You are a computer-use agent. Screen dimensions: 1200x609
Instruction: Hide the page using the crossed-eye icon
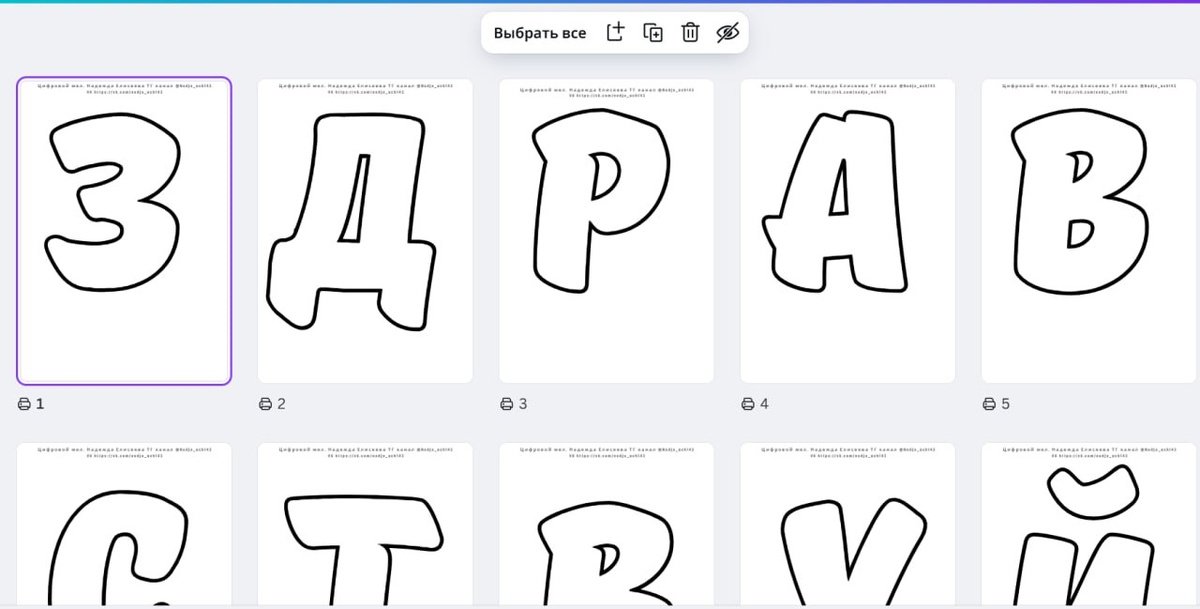point(727,33)
